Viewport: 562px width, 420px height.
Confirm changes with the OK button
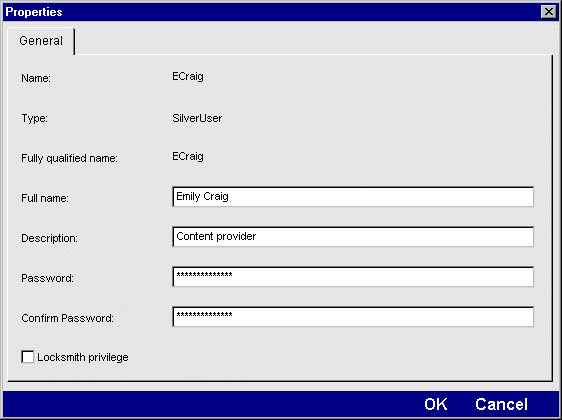click(435, 404)
